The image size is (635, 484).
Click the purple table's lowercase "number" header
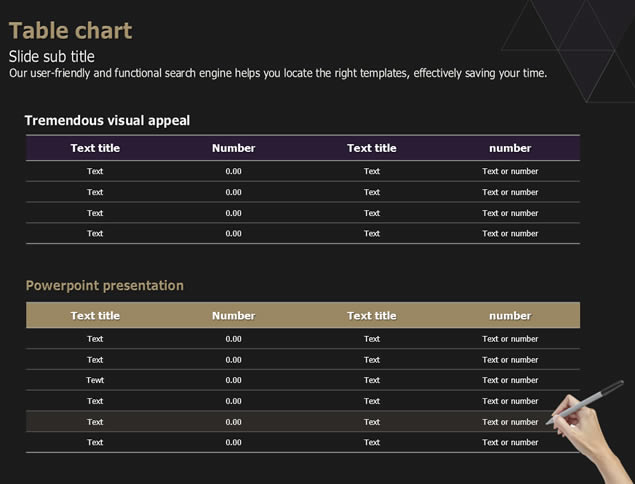click(510, 148)
